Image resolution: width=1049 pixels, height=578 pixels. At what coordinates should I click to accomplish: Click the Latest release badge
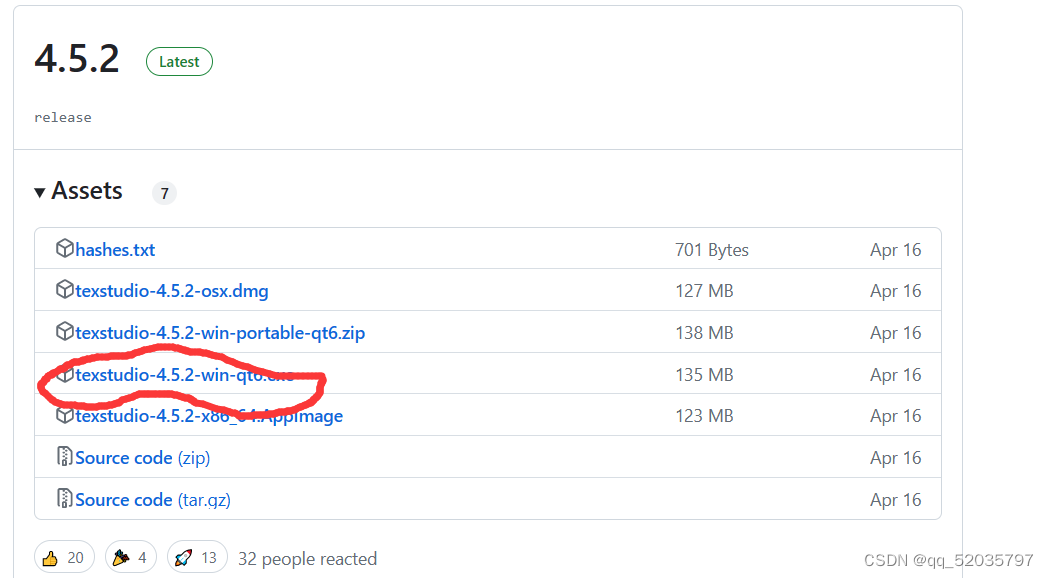(x=179, y=62)
